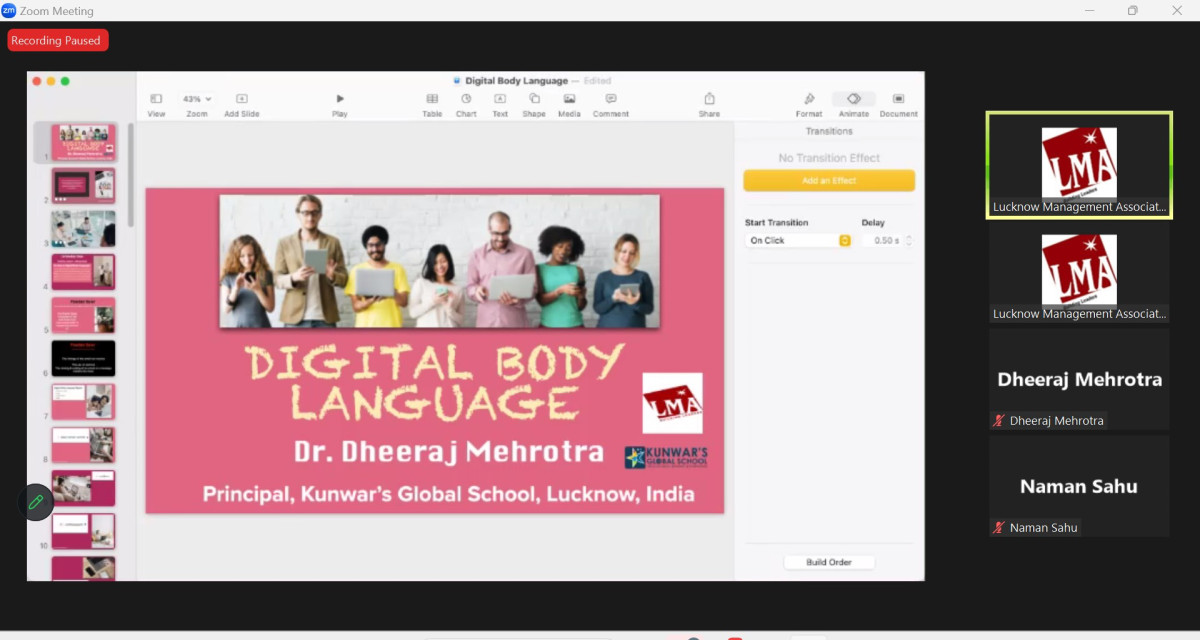Screen dimensions: 1200x640
Task: Select the Naman Sahu participant tile
Action: click(x=1079, y=486)
